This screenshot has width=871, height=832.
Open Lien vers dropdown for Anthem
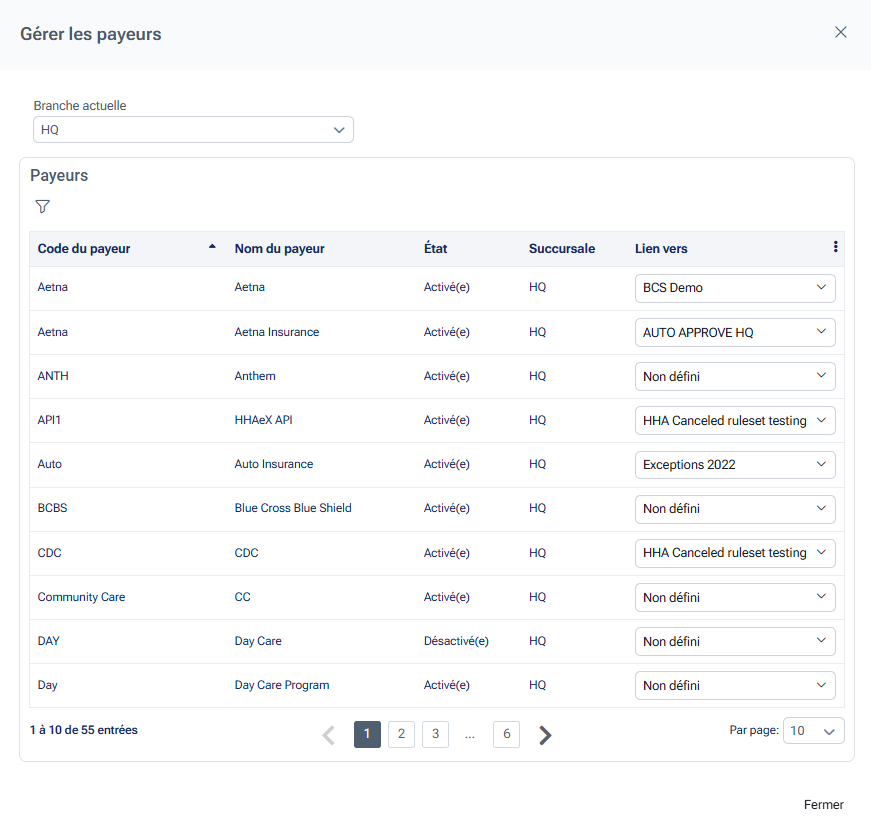[x=734, y=376]
